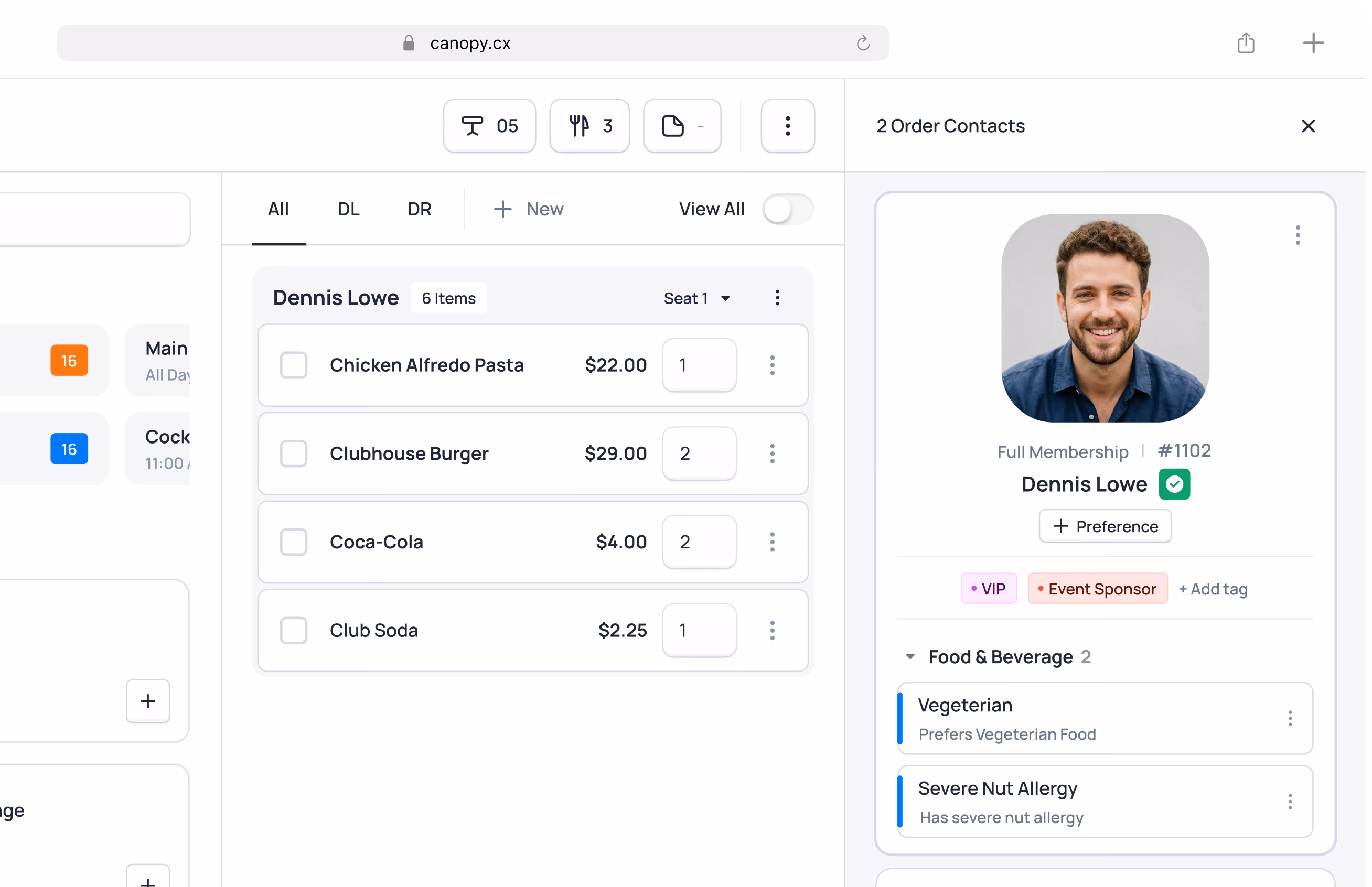Click the VIP tag
This screenshot has height=887, width=1372.
click(x=989, y=589)
